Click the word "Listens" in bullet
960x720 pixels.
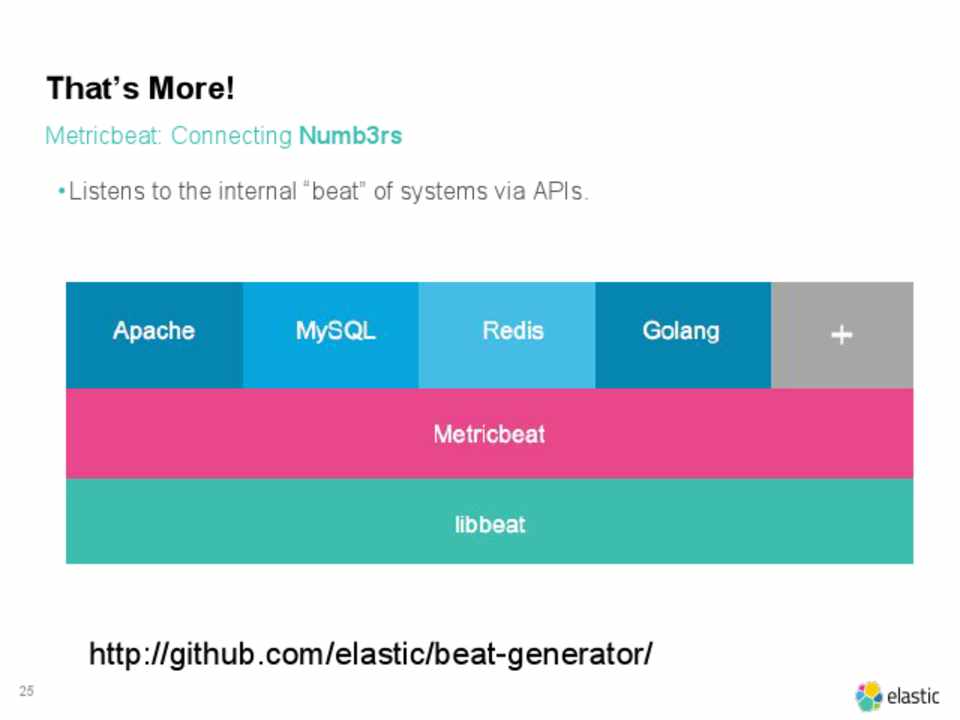[107, 191]
